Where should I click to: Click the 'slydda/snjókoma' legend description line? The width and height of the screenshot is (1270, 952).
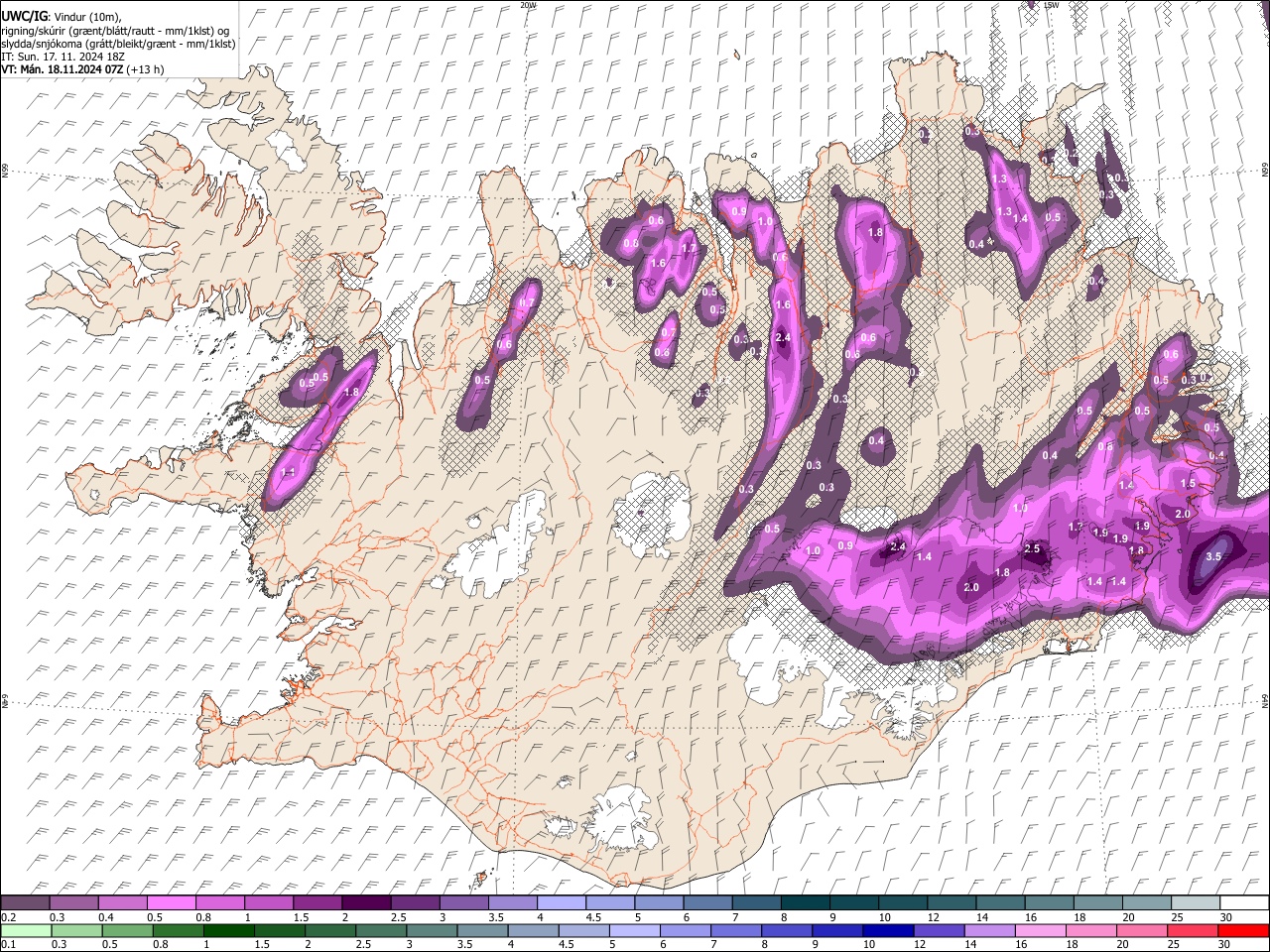click(x=118, y=44)
